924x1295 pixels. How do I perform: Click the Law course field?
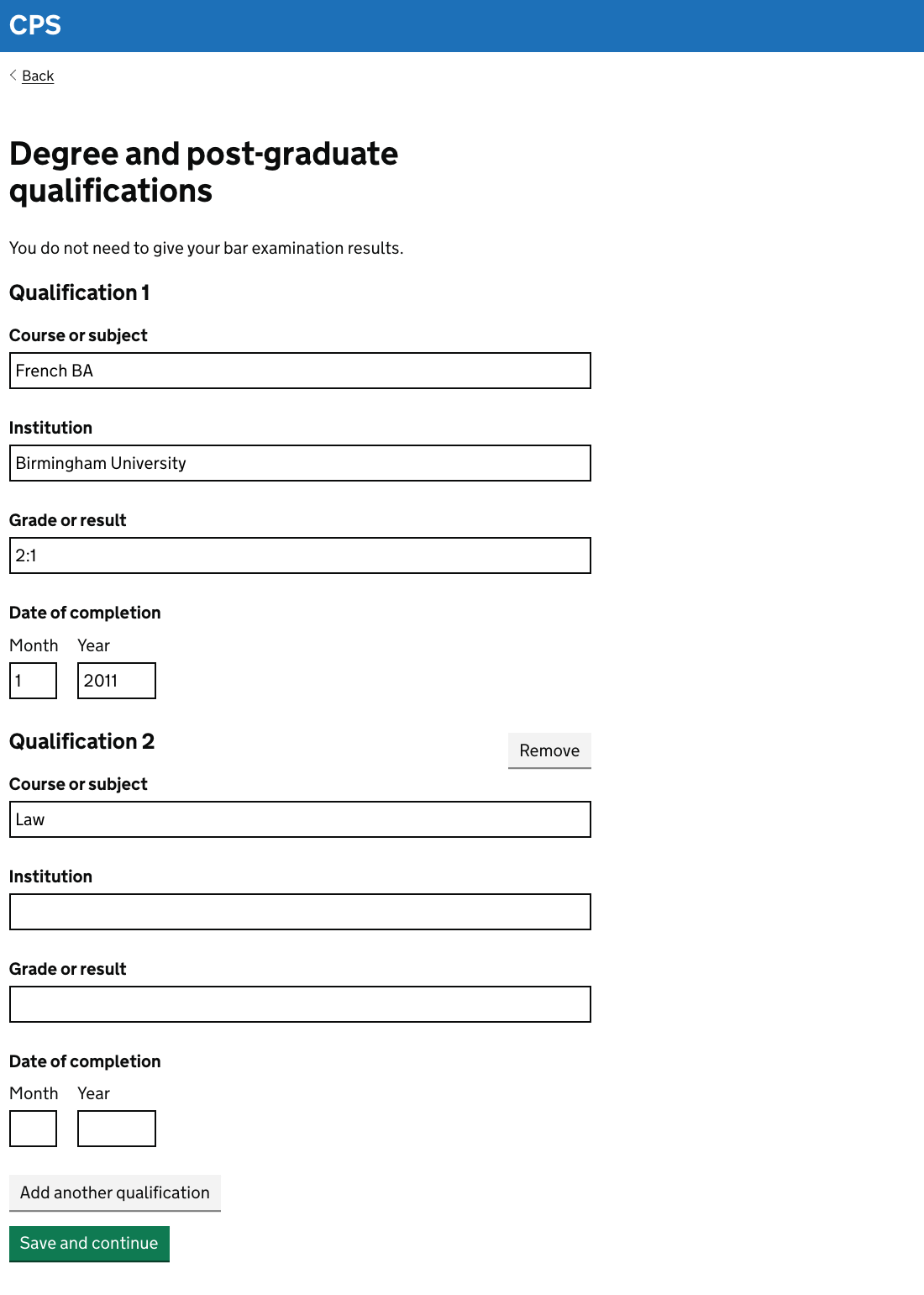click(299, 819)
